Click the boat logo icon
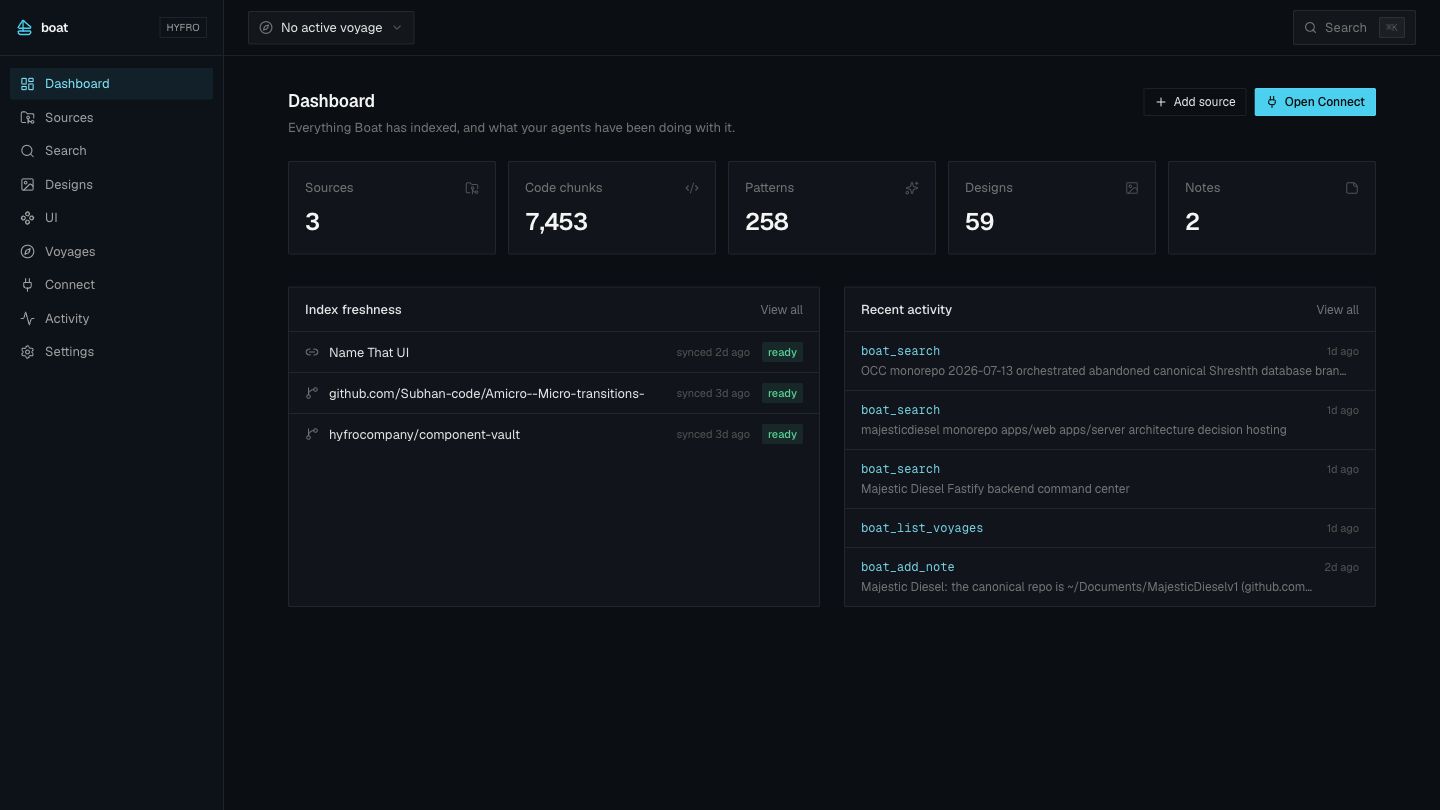The image size is (1440, 810). coord(25,27)
